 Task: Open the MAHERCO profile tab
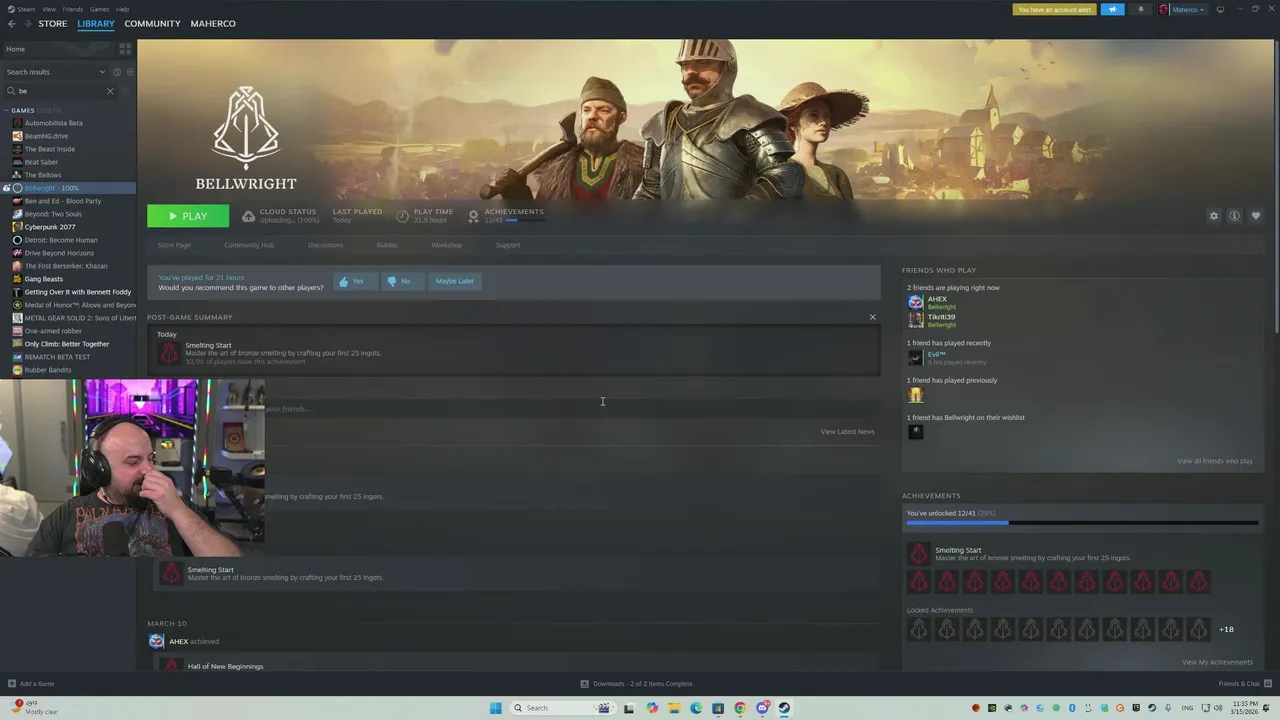coord(213,23)
